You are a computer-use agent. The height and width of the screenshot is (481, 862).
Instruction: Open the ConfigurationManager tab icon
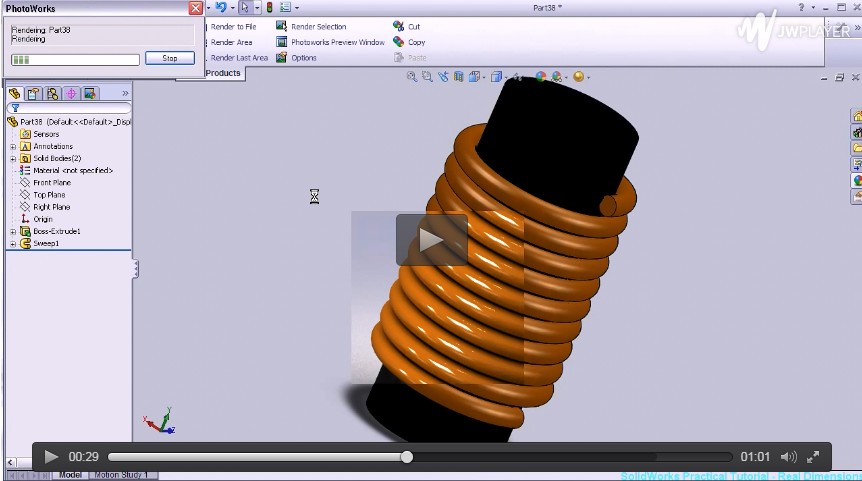[x=52, y=93]
